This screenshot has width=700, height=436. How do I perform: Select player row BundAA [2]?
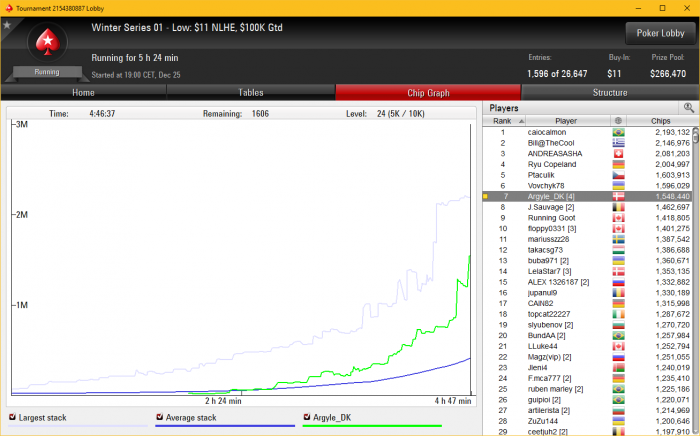588,336
